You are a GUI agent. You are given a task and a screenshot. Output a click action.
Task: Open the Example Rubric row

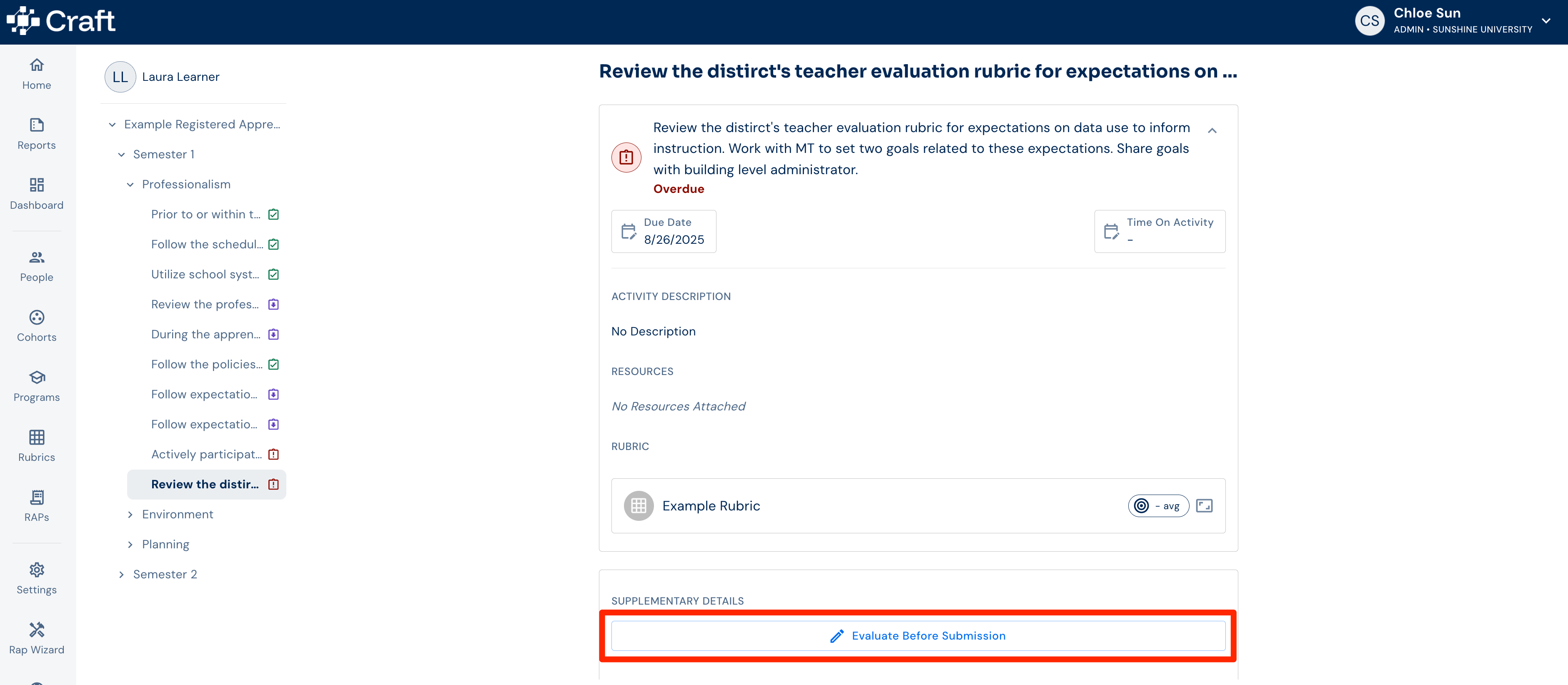[918, 505]
